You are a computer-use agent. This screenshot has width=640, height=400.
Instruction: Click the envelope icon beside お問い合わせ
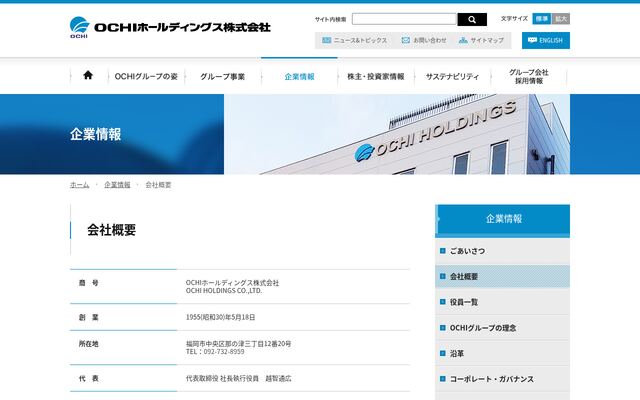click(406, 40)
